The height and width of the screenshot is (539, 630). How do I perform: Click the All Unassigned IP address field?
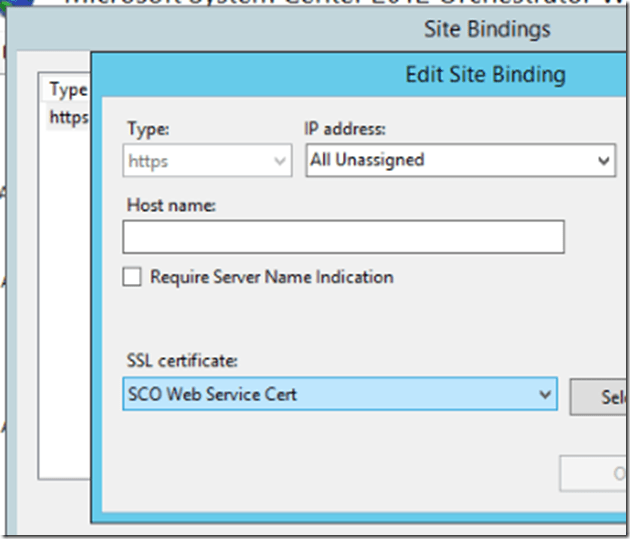[x=450, y=160]
